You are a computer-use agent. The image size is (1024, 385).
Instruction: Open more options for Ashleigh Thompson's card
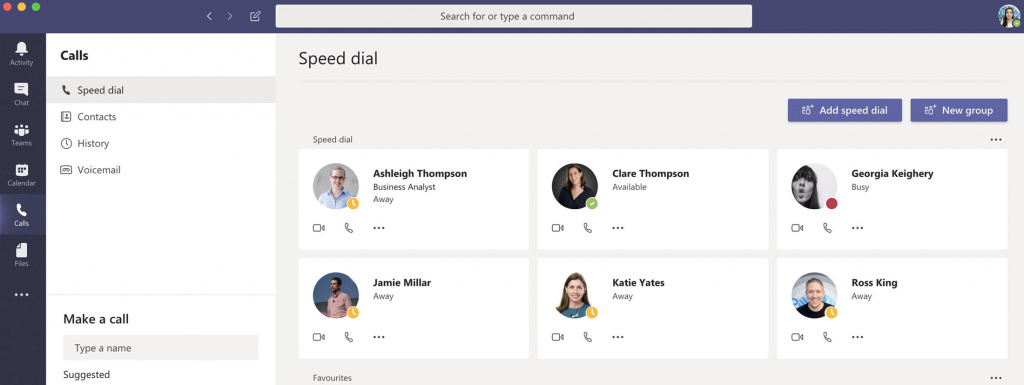pyautogui.click(x=379, y=228)
